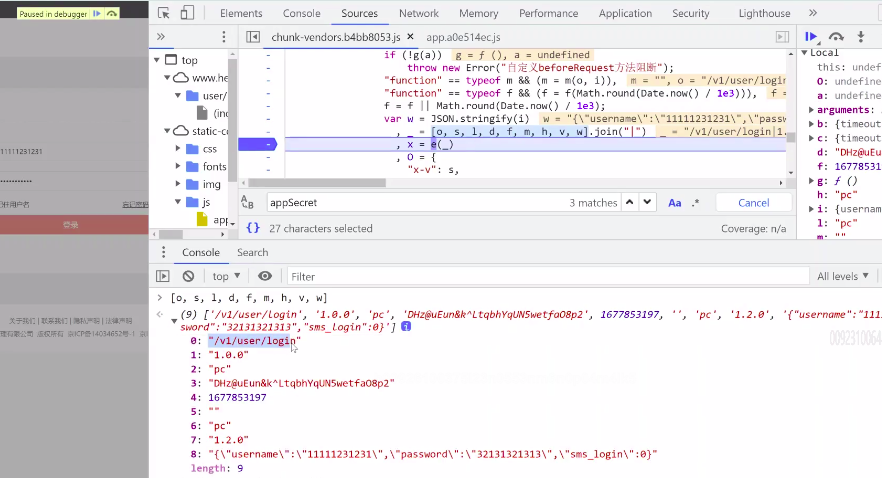
Task: Expand the g: ƒ () scope entry
Action: [x=811, y=181]
